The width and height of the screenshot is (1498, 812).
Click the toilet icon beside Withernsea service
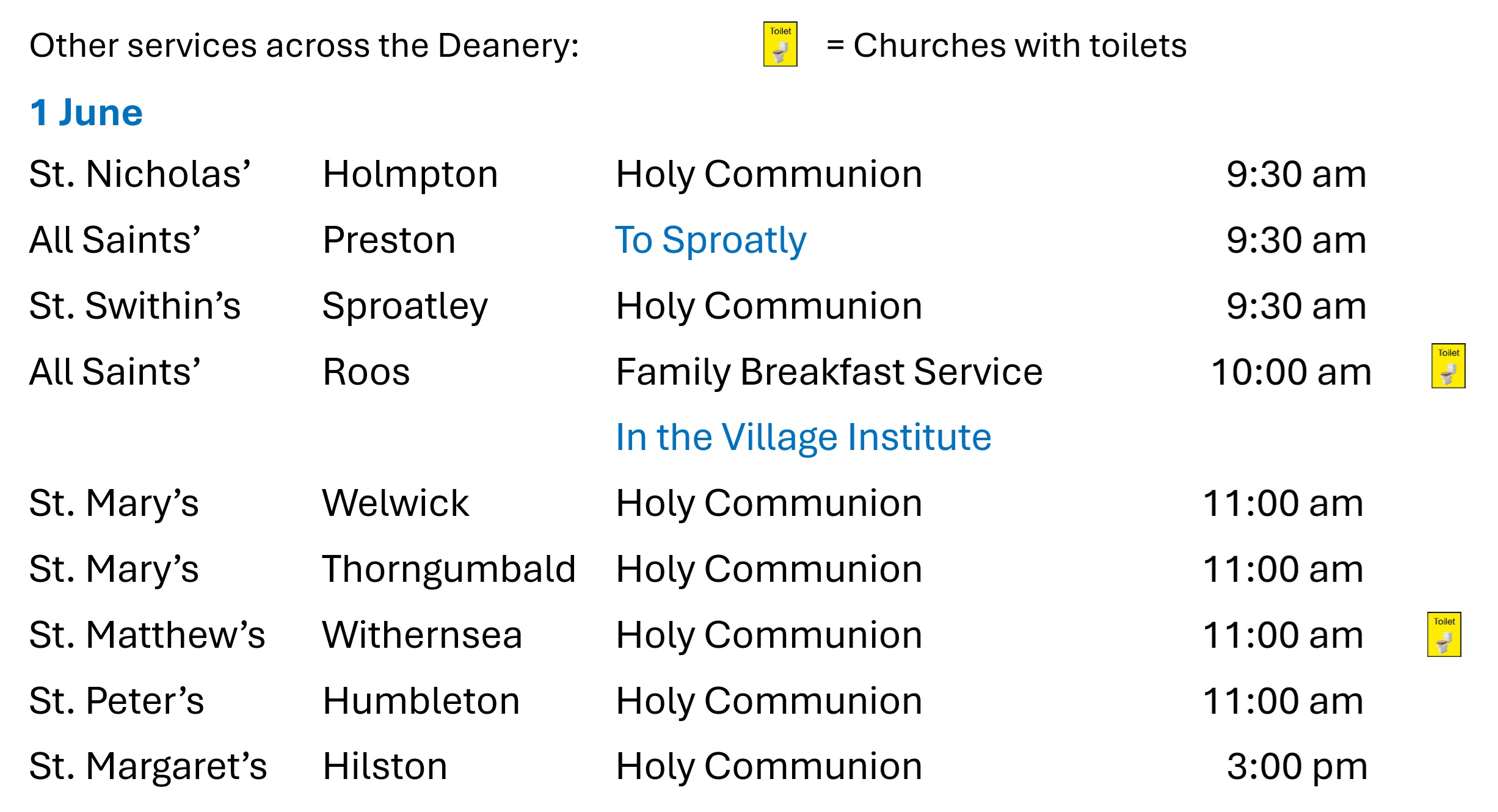1444,634
